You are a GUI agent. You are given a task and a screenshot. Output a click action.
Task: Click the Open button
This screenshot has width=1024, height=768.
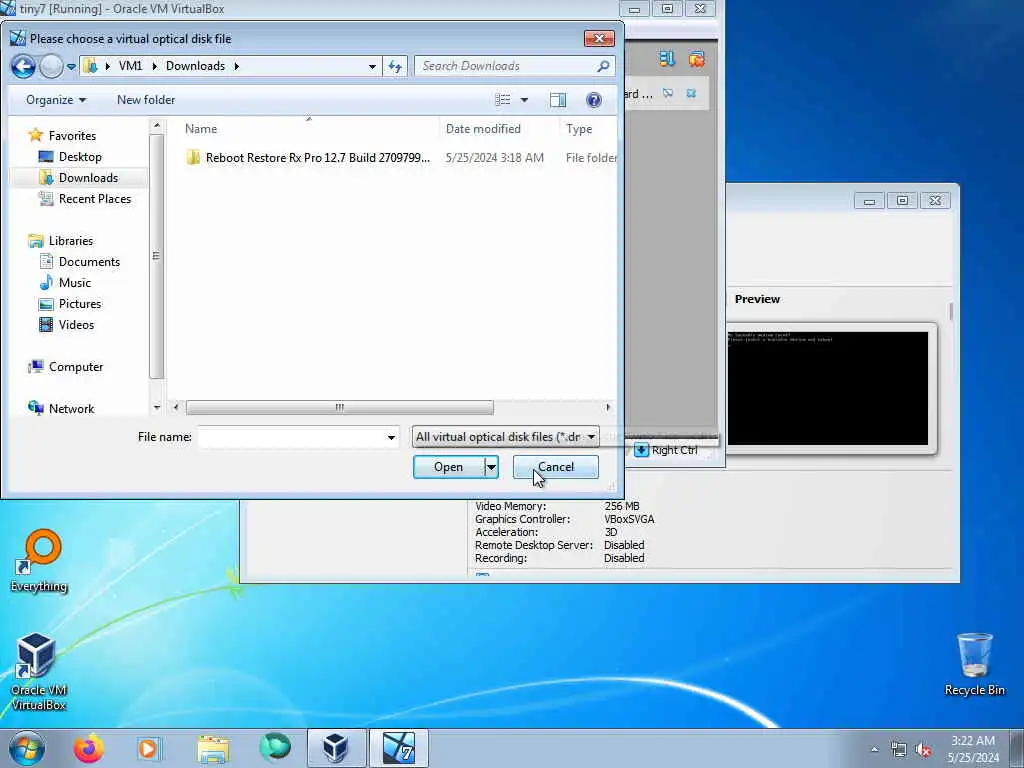(x=449, y=467)
